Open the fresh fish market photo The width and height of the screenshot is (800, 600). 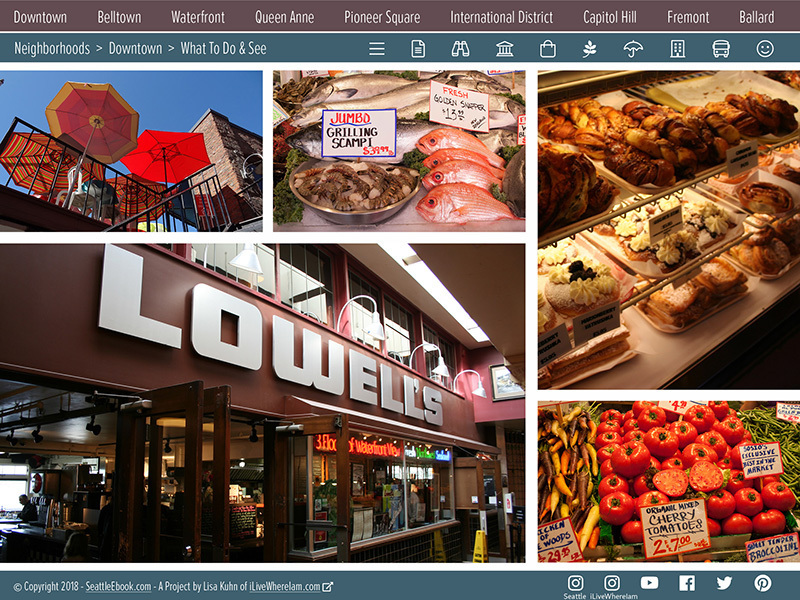(x=399, y=151)
